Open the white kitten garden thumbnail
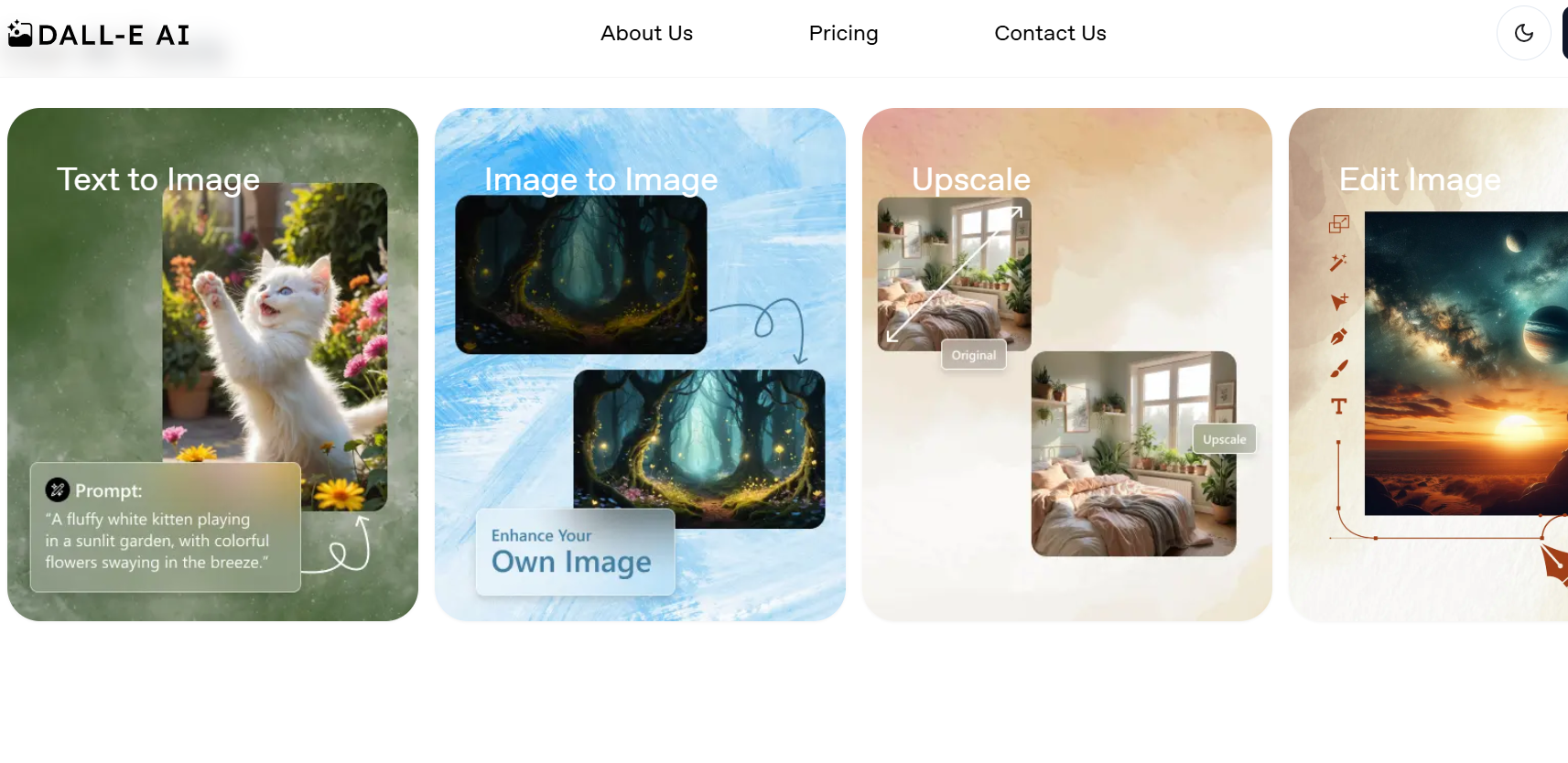 point(275,346)
